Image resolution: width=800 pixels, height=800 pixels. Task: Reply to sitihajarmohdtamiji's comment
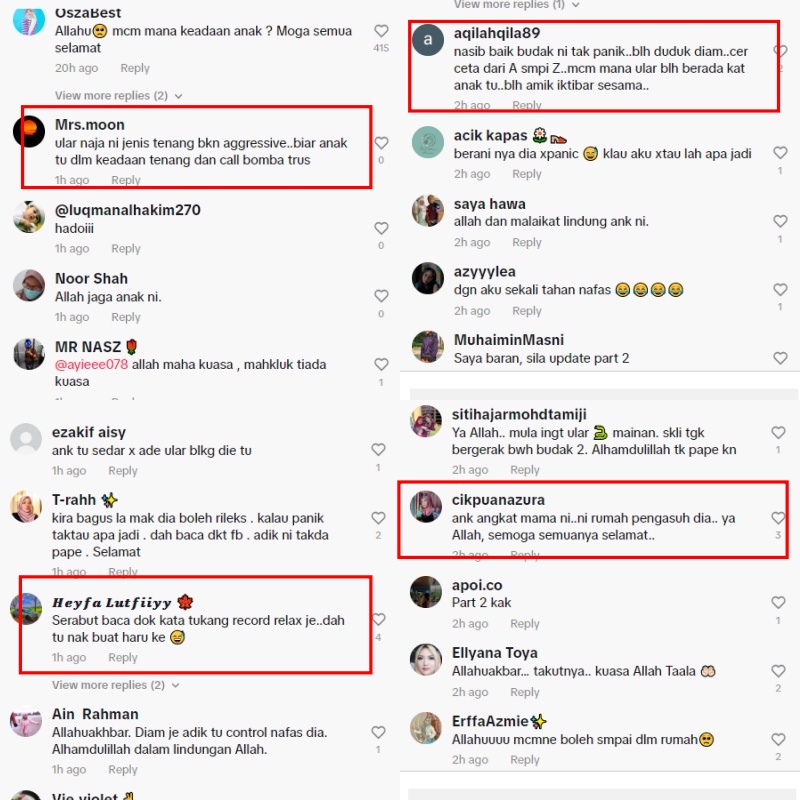(x=524, y=470)
